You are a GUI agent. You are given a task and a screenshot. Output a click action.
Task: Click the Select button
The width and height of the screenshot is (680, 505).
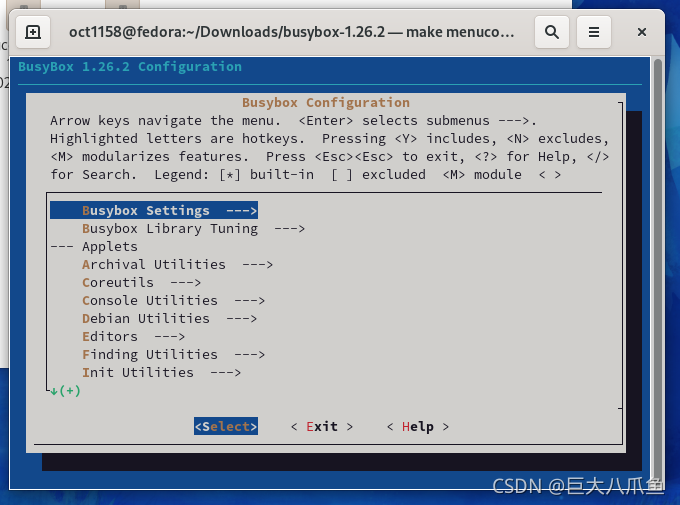tap(226, 426)
